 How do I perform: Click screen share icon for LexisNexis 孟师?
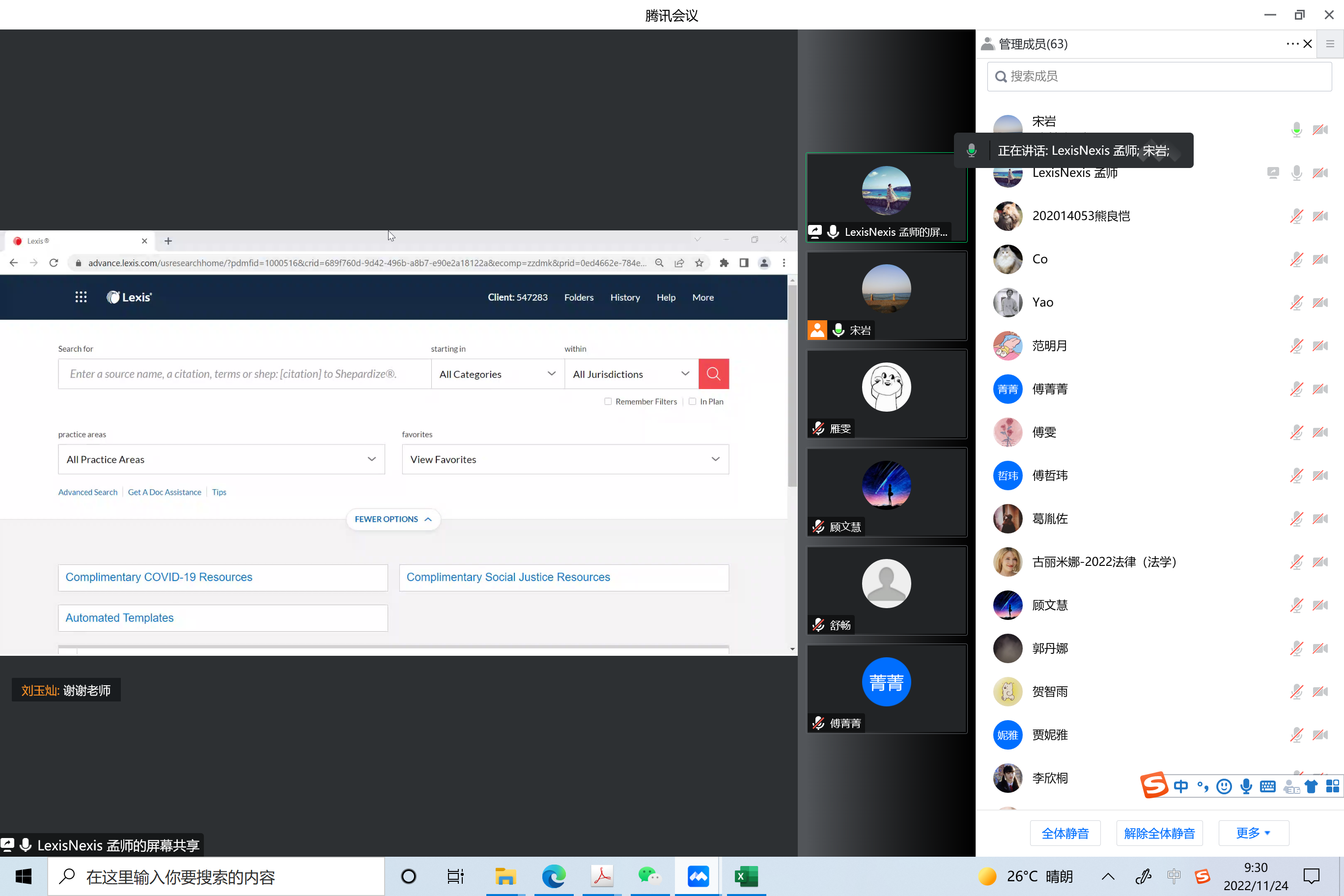click(x=1273, y=172)
